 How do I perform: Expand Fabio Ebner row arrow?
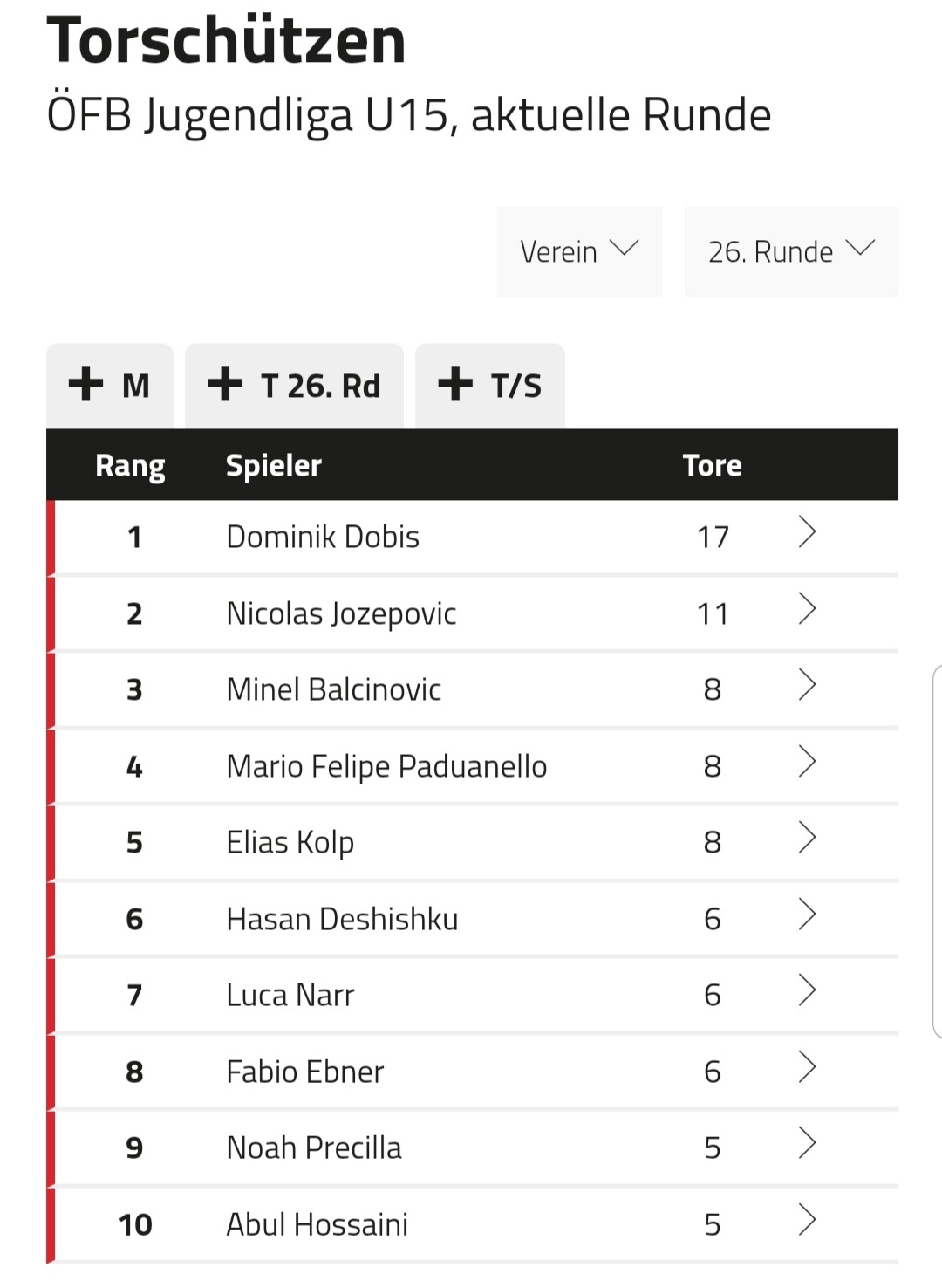point(807,1068)
